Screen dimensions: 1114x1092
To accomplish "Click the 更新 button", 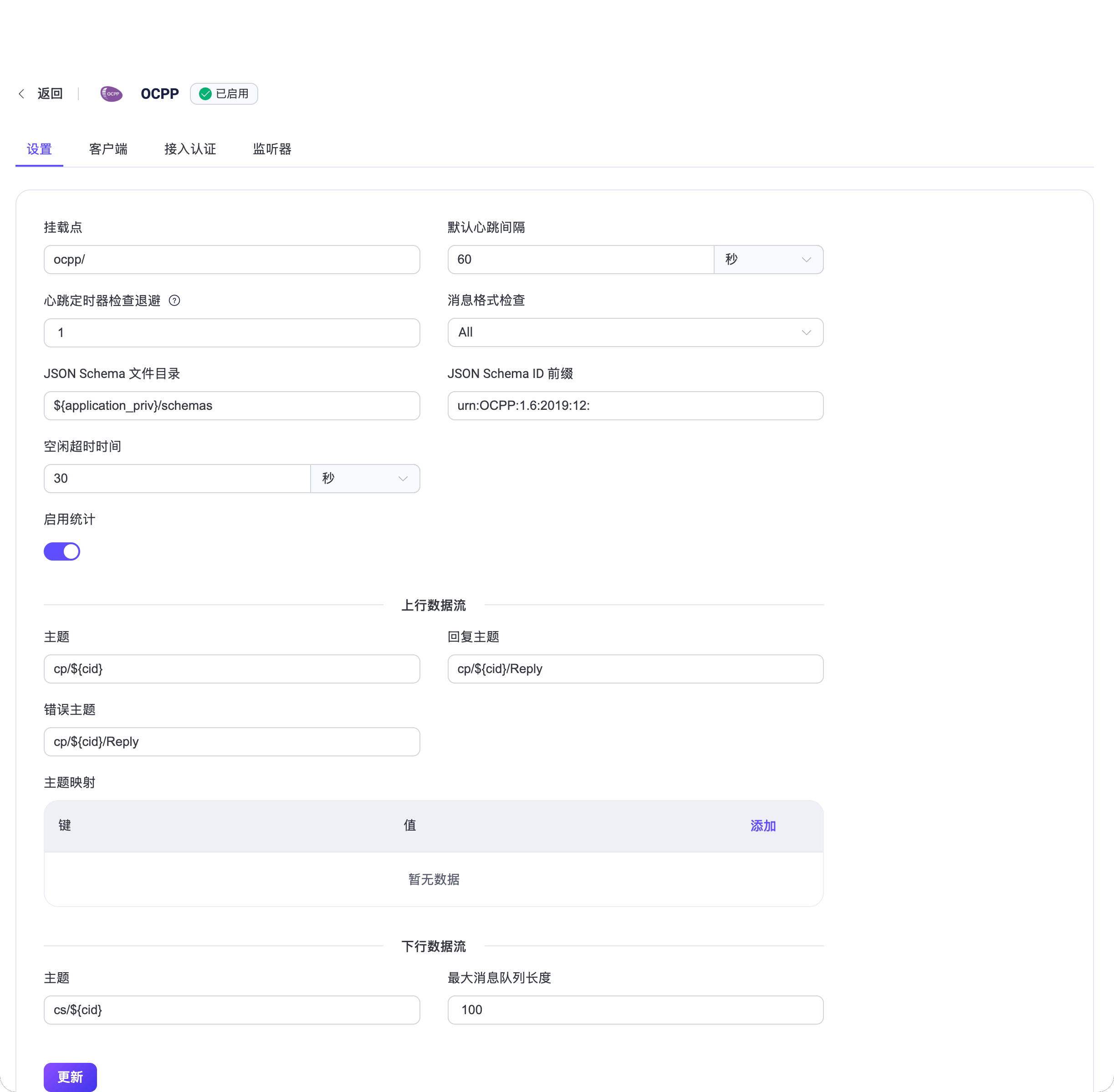I will click(70, 1077).
